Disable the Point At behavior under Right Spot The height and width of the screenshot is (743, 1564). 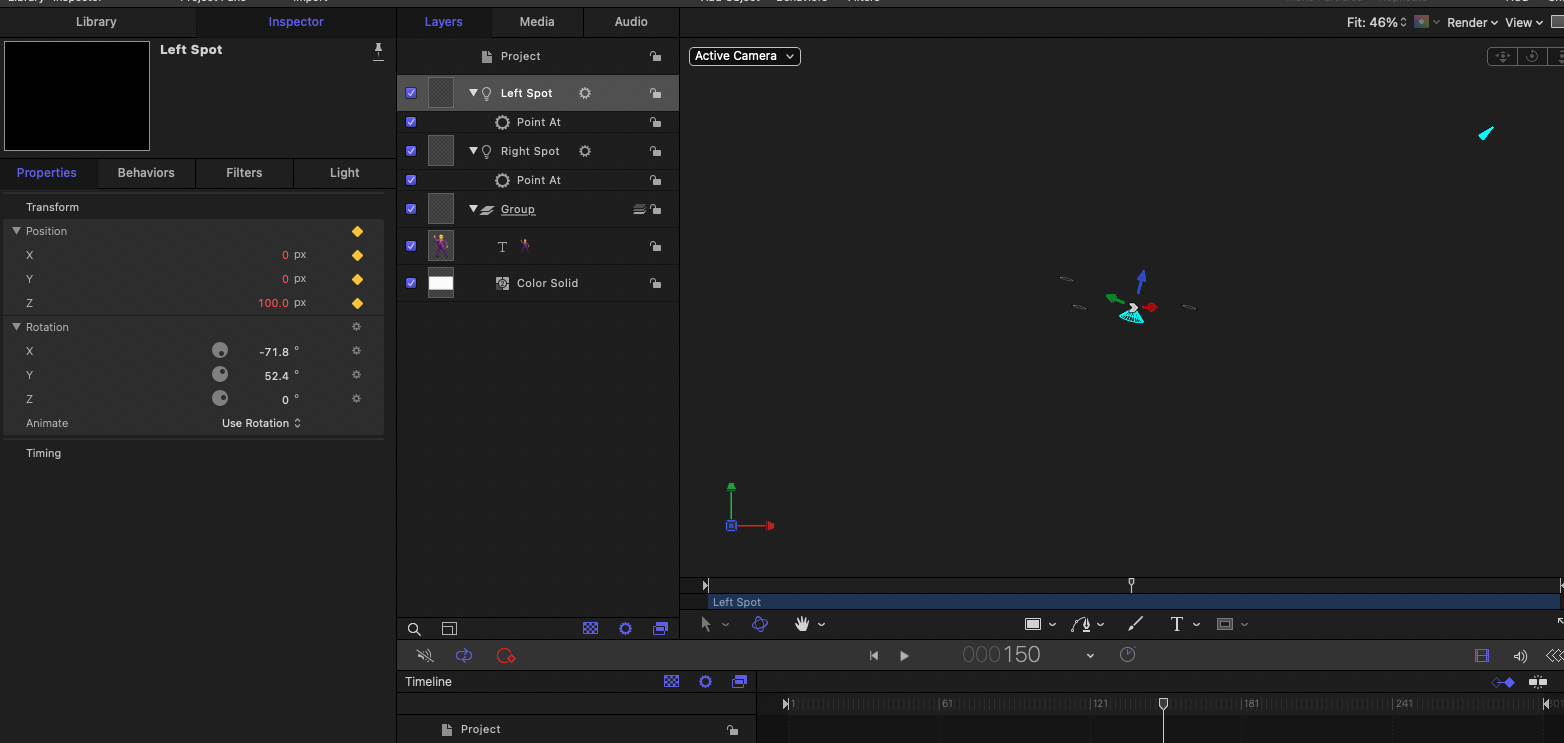(411, 180)
